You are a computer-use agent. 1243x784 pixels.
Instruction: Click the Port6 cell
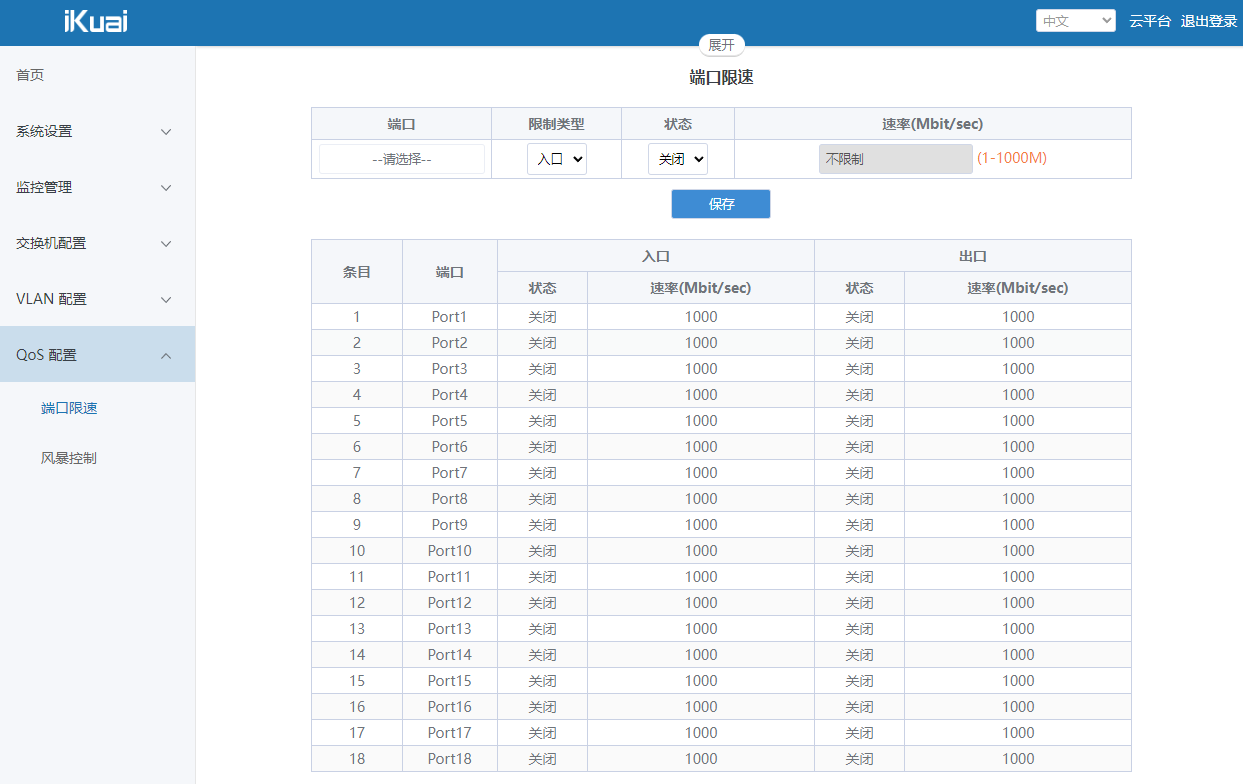[x=450, y=447]
